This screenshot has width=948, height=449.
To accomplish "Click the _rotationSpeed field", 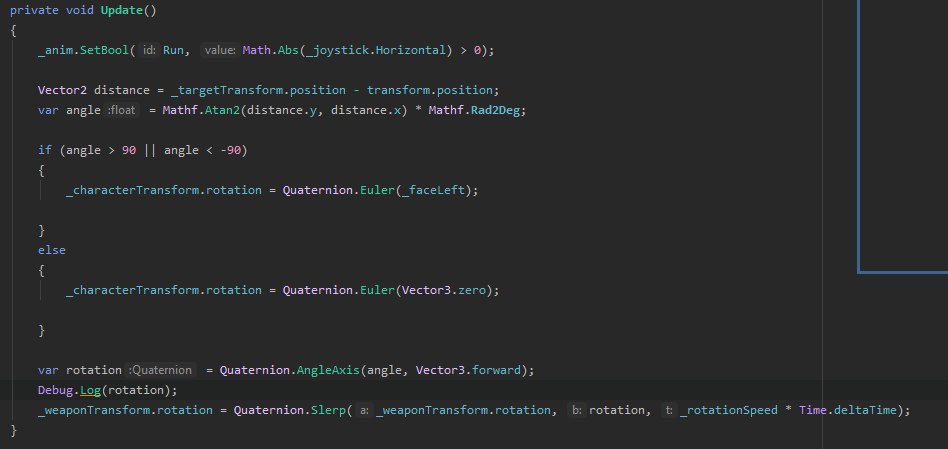I will (x=729, y=410).
